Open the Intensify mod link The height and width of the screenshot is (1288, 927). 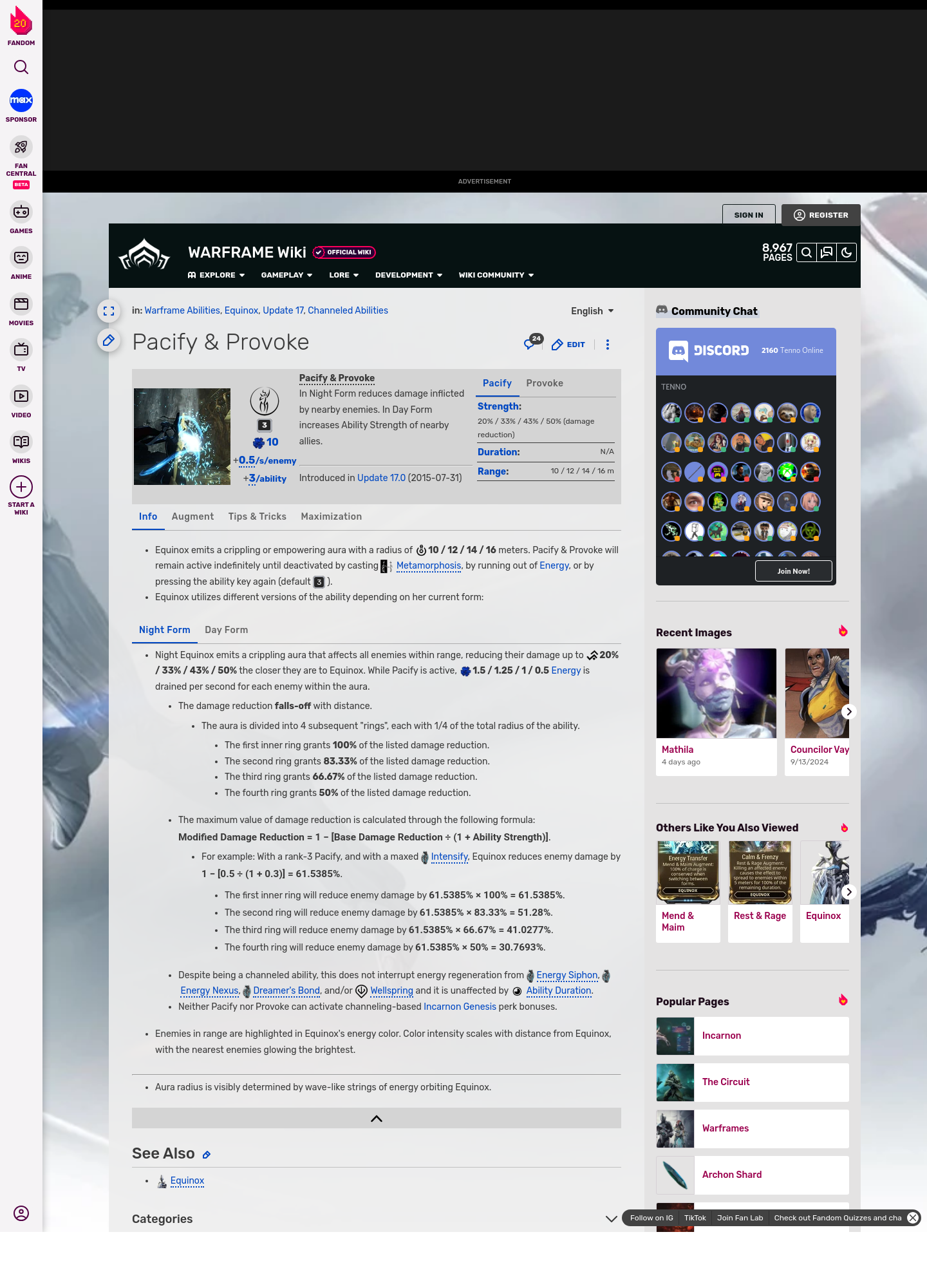click(x=449, y=857)
